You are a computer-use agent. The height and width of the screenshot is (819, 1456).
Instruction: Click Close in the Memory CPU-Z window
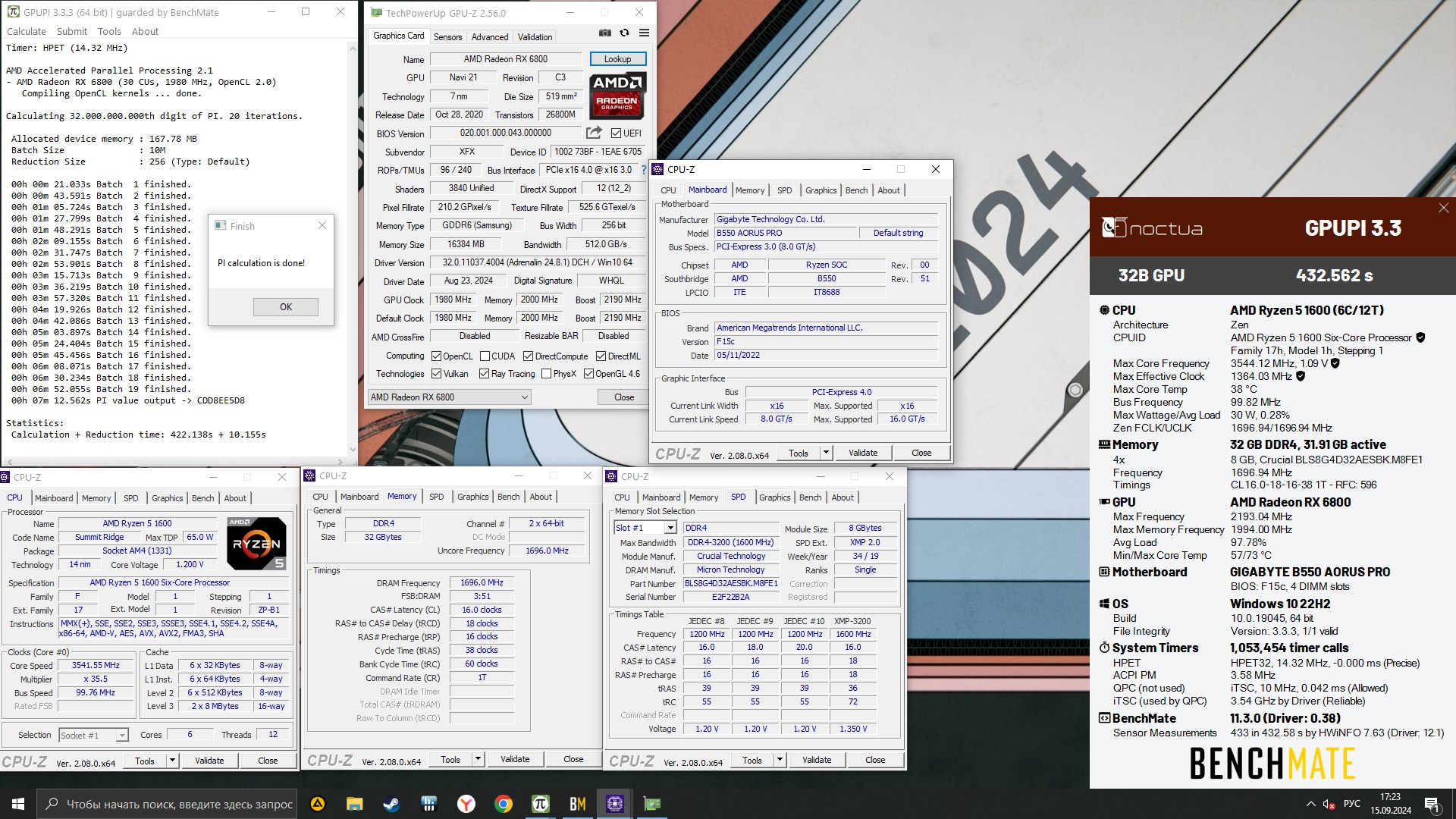coord(573,759)
